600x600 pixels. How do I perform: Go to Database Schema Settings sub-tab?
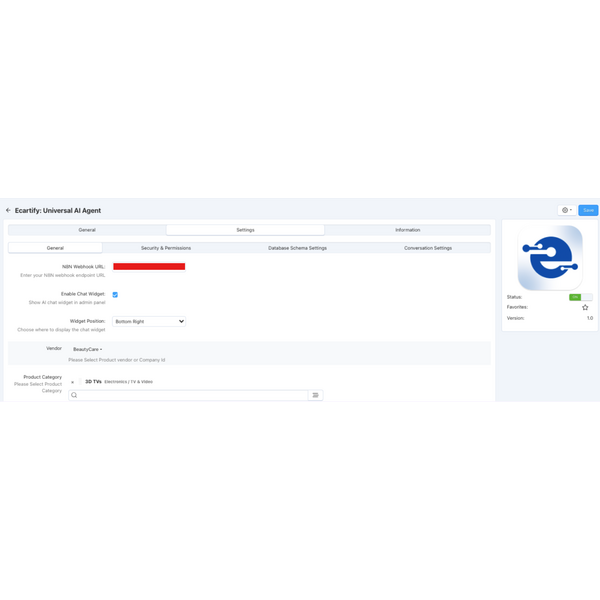tap(297, 248)
